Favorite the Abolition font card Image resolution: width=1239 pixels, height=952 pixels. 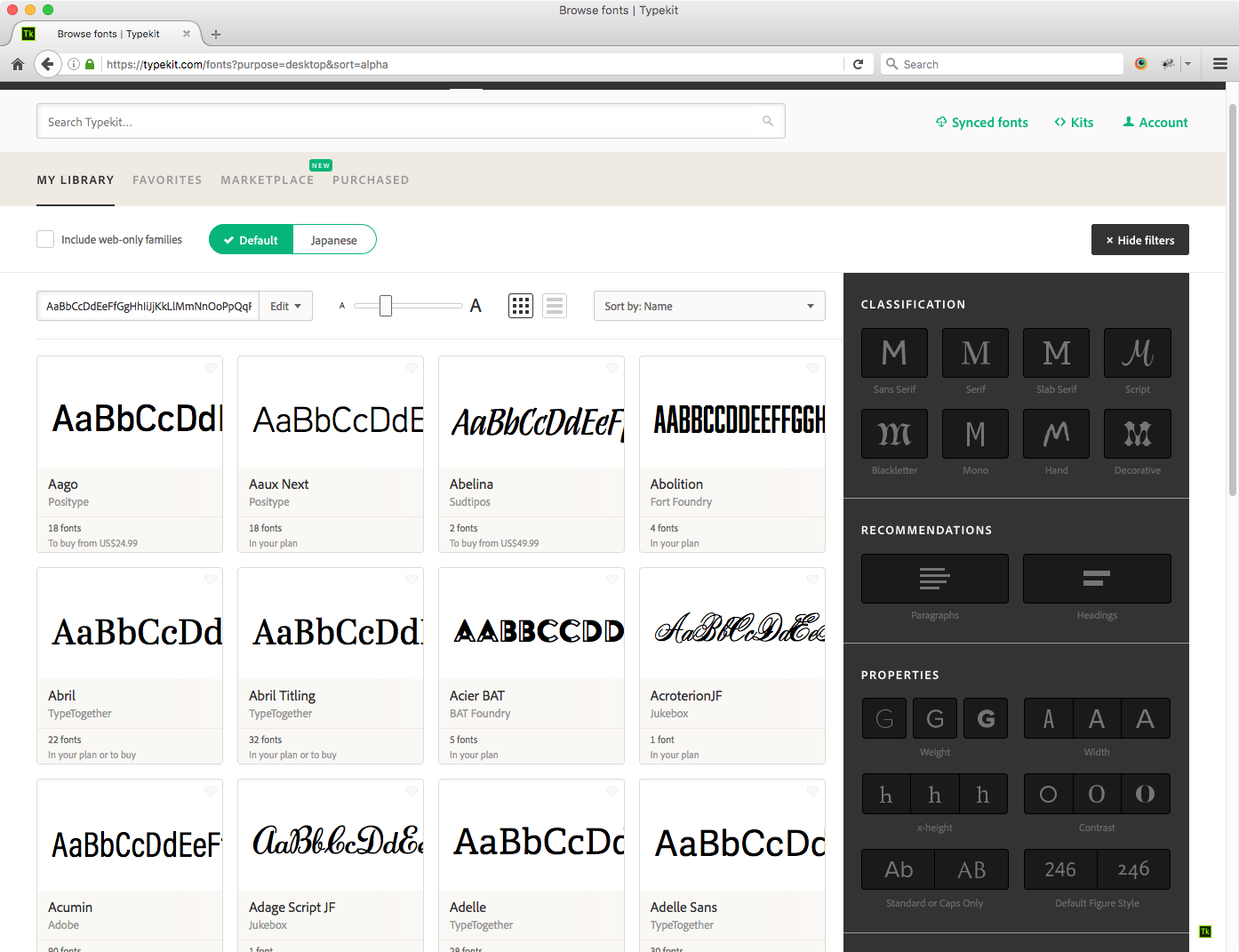point(813,368)
